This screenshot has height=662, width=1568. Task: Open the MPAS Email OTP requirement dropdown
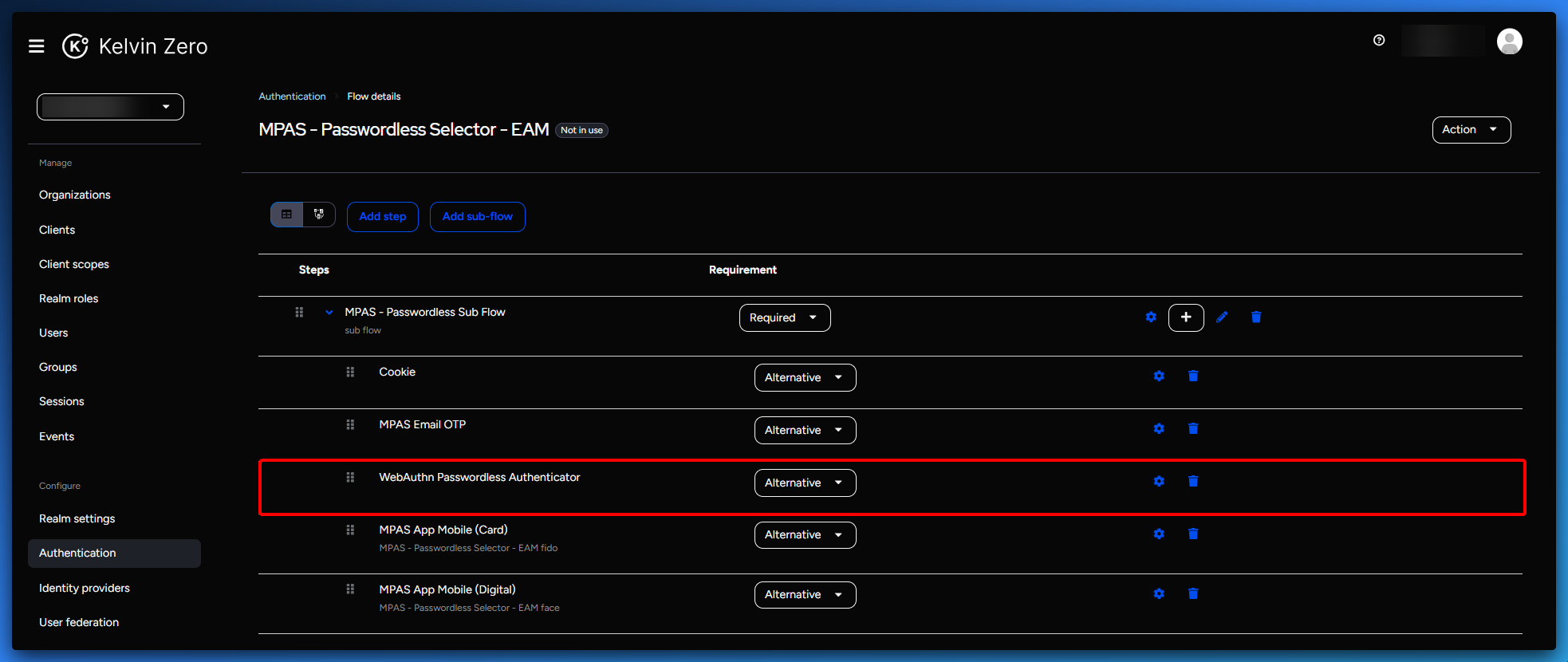[806, 430]
